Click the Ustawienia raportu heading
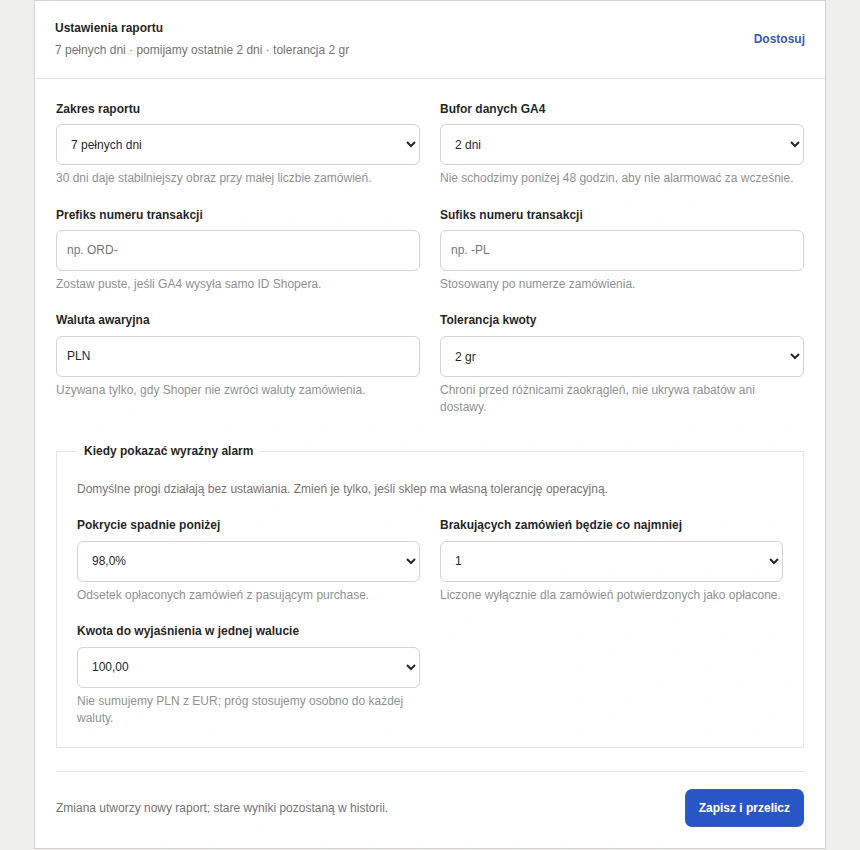This screenshot has height=850, width=860. (109, 28)
